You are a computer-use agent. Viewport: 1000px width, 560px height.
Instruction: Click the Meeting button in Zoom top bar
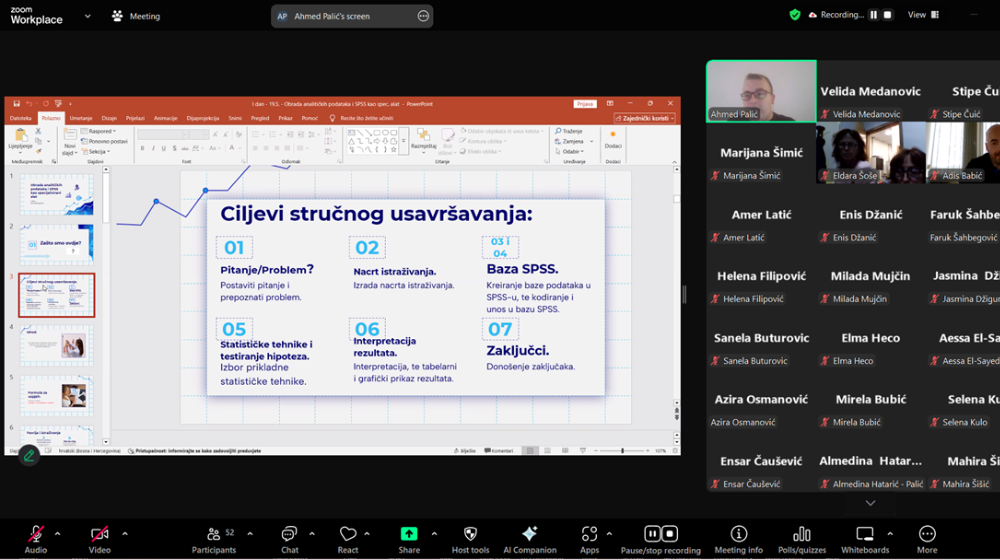[136, 16]
